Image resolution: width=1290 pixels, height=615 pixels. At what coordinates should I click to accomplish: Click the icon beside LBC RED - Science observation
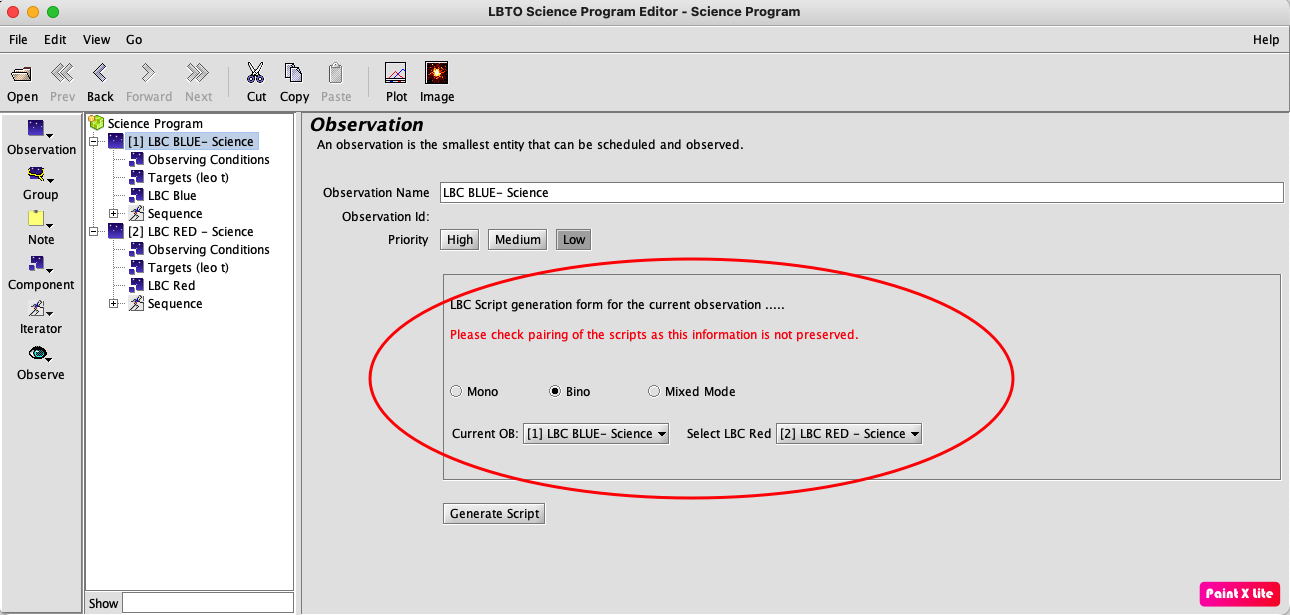pyautogui.click(x=116, y=231)
